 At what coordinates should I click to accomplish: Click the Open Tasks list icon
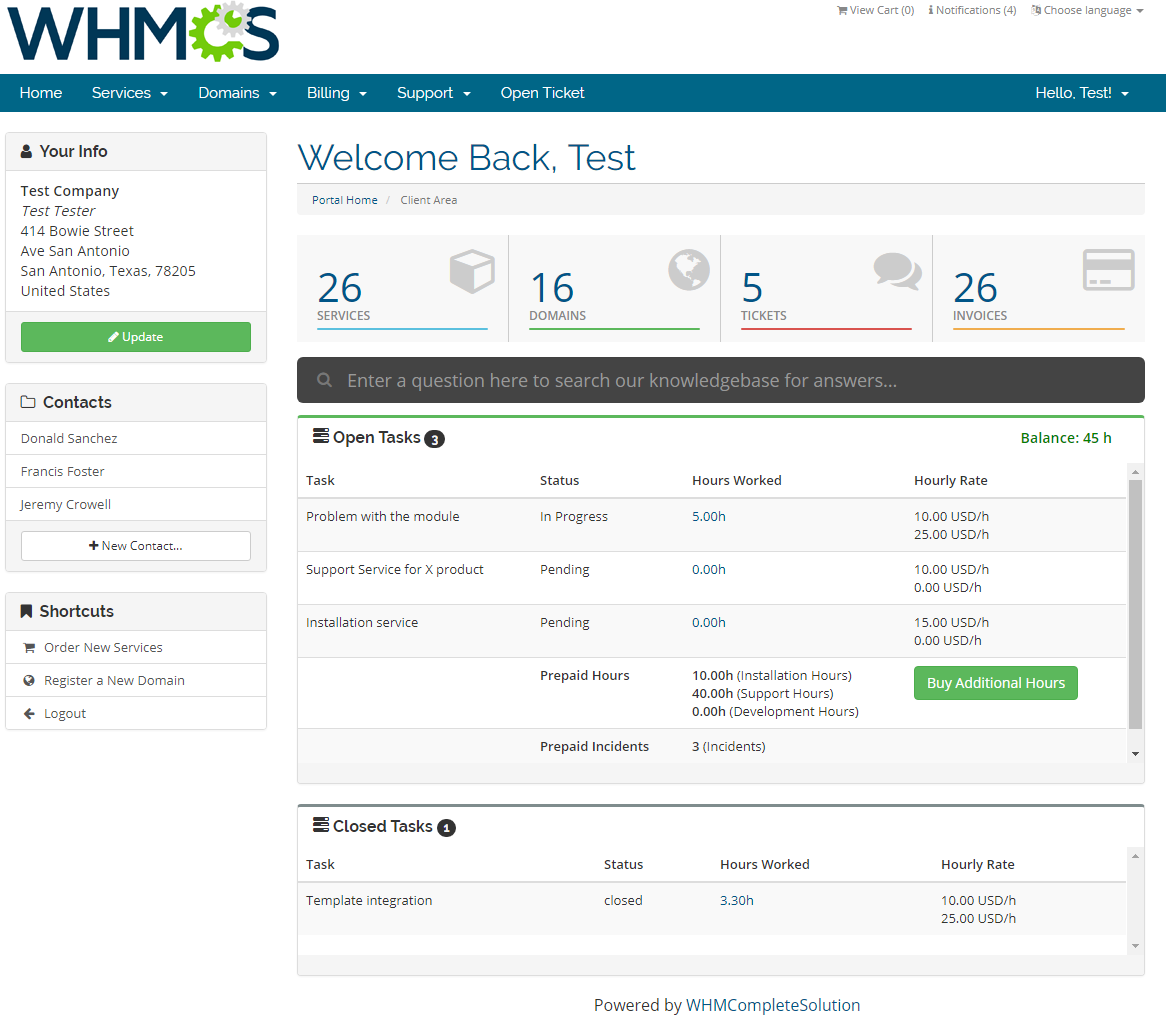[320, 434]
